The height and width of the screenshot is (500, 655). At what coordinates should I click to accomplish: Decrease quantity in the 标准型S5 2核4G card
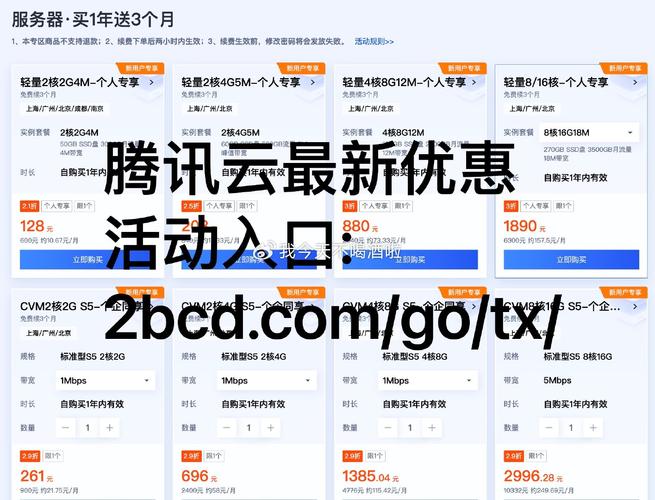pyautogui.click(x=227, y=428)
